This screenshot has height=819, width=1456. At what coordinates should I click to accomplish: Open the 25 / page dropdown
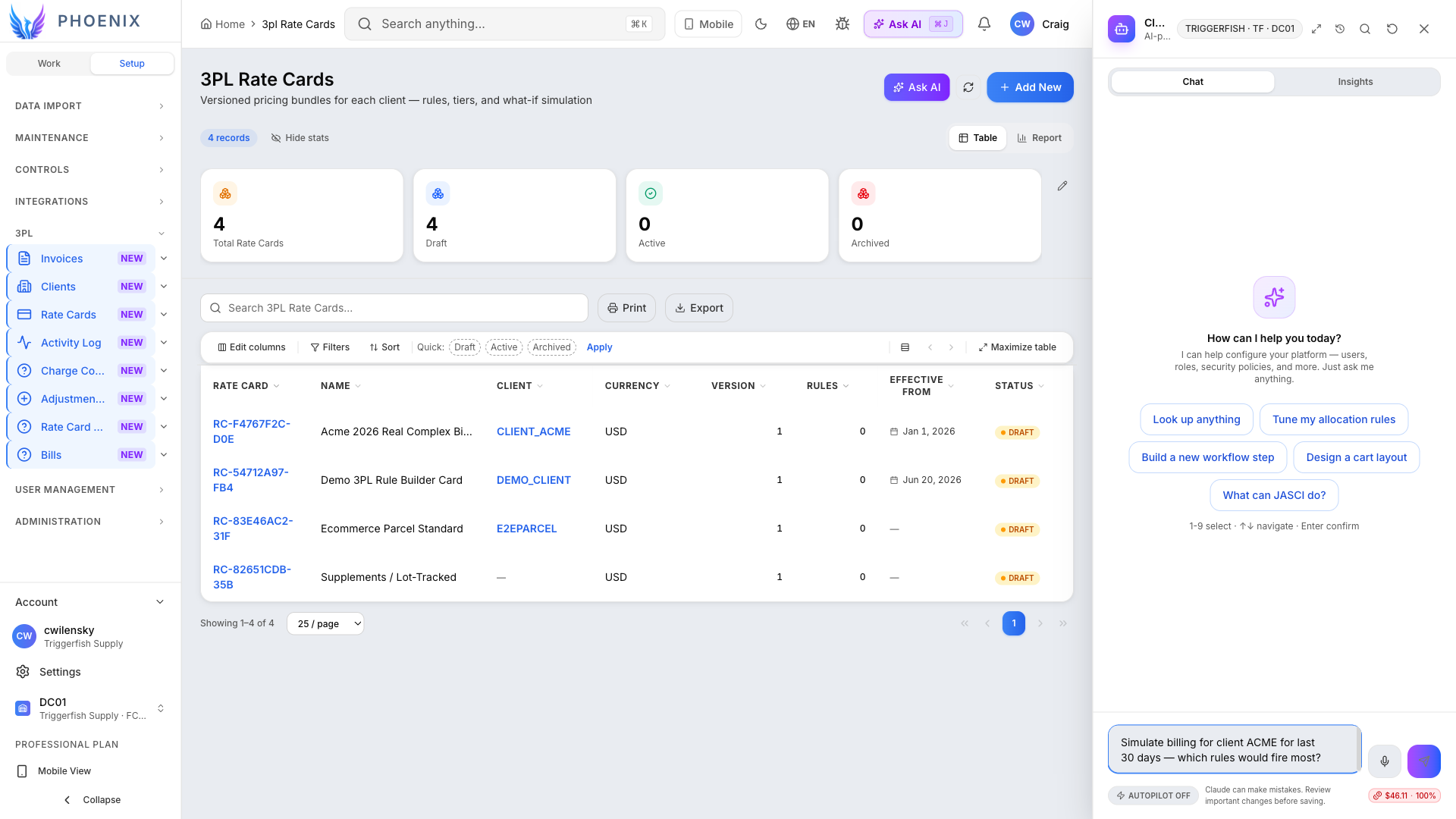325,623
